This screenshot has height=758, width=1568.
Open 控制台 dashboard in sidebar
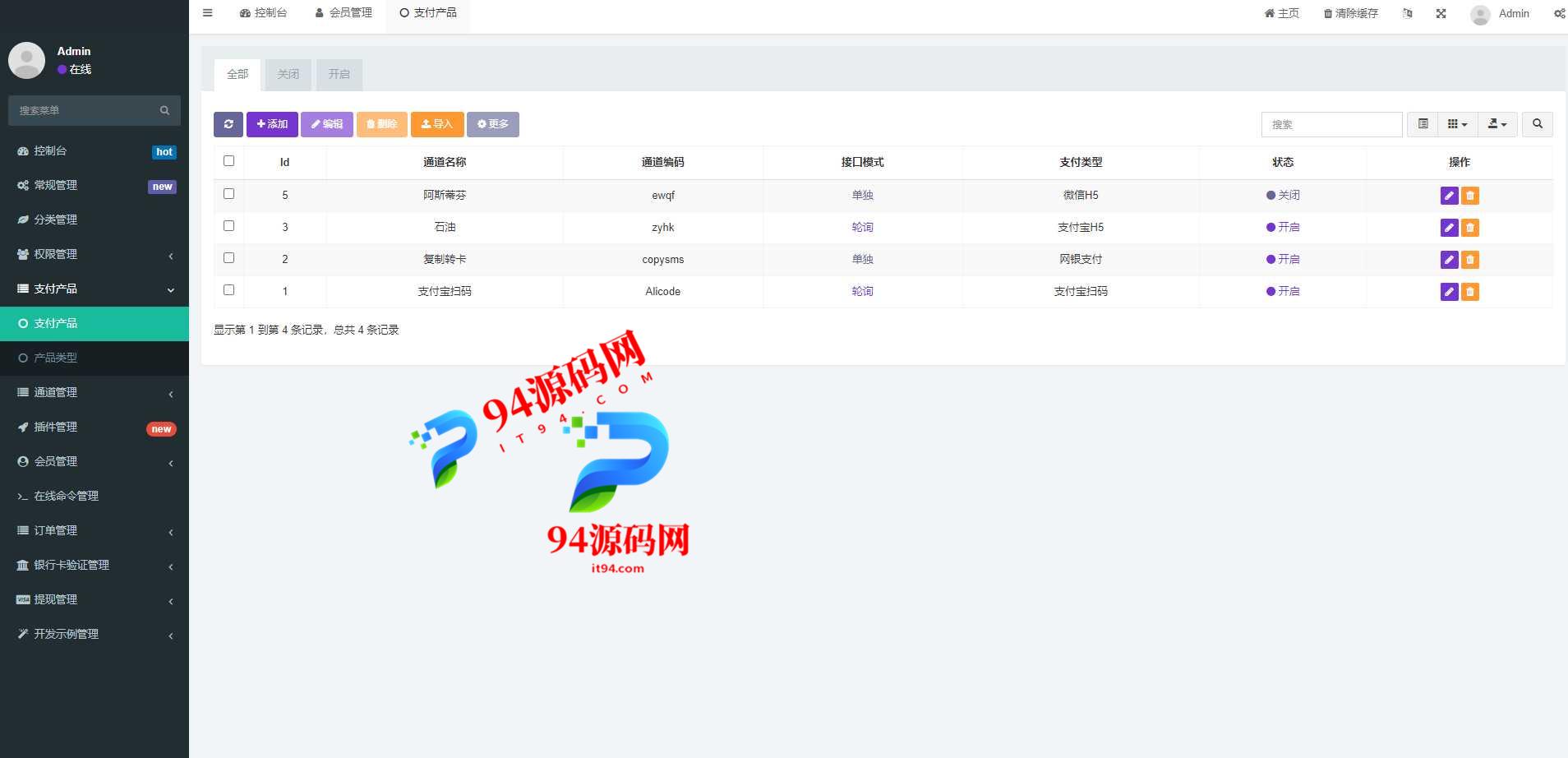pos(95,151)
